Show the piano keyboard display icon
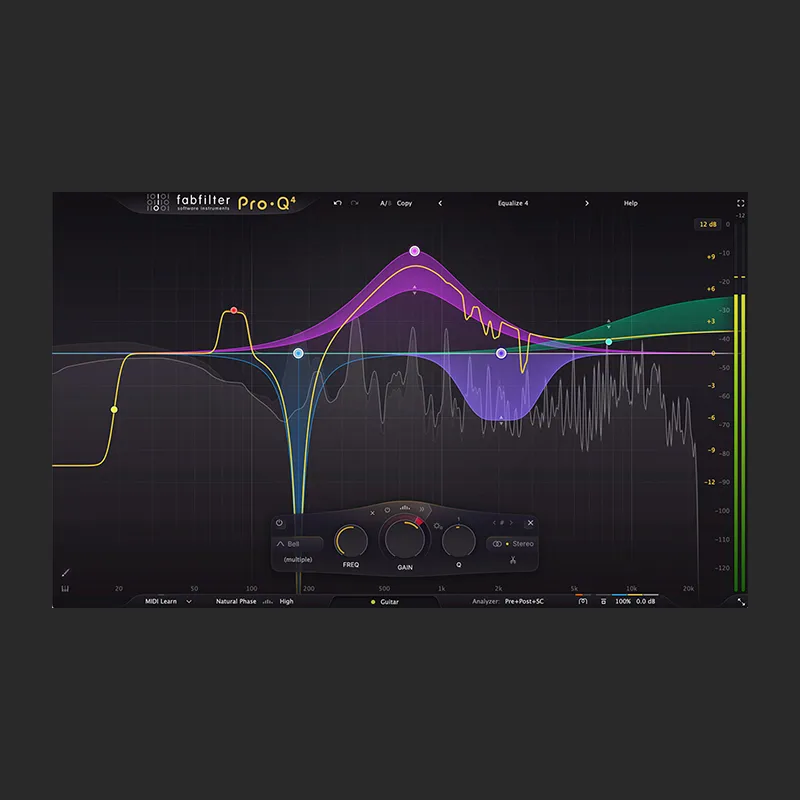The image size is (800, 800). click(65, 589)
